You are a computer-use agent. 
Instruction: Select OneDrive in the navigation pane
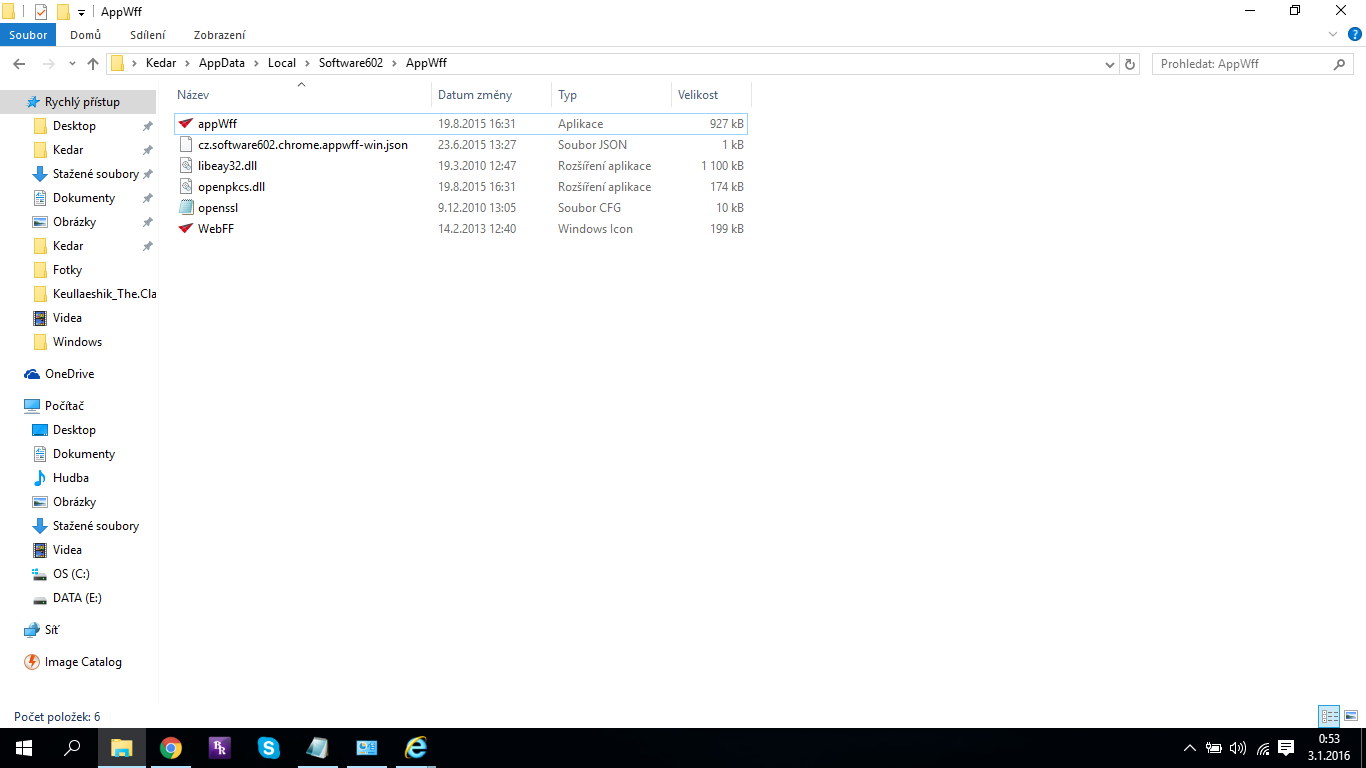[x=69, y=374]
